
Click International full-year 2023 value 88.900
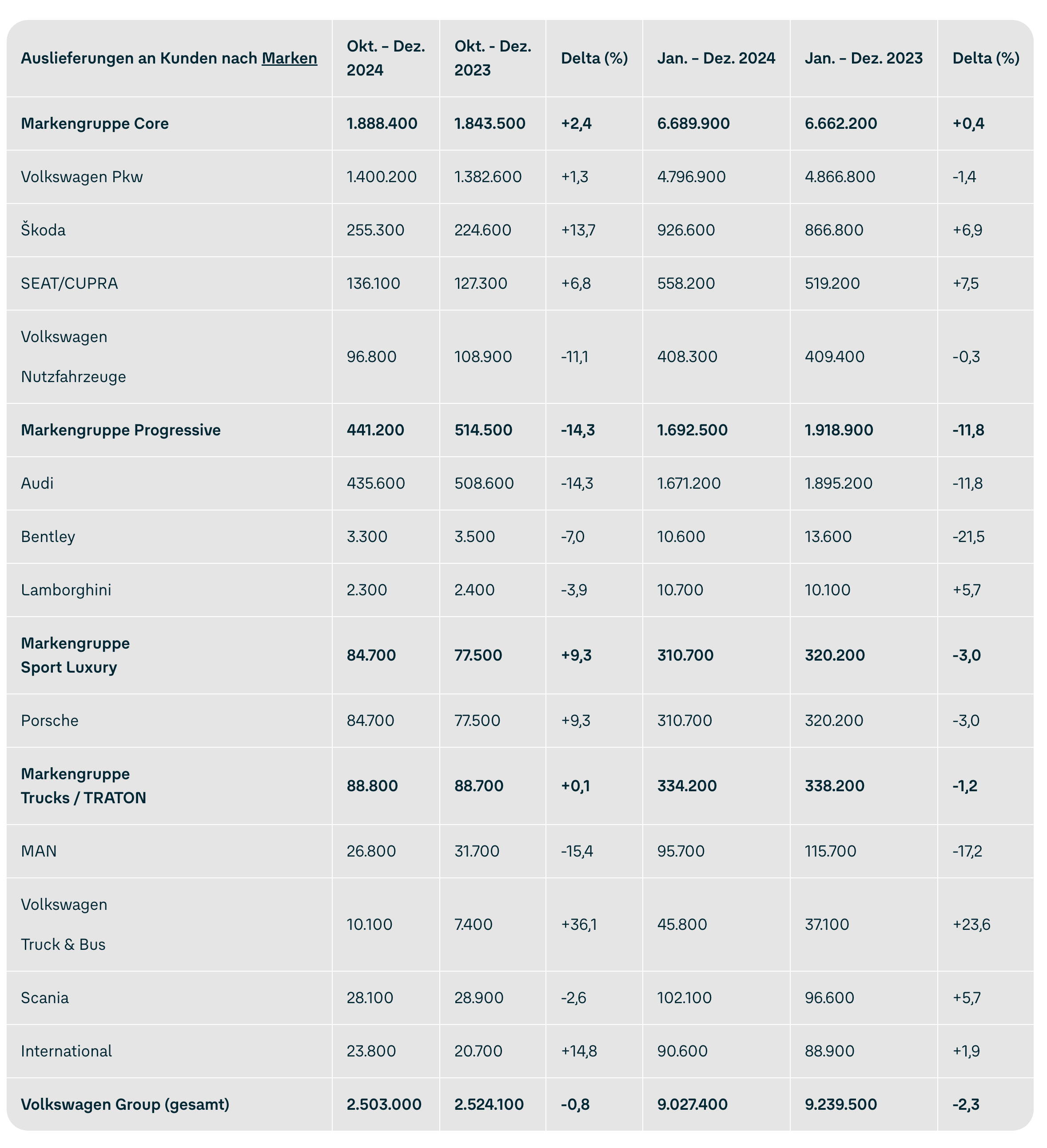click(829, 1051)
